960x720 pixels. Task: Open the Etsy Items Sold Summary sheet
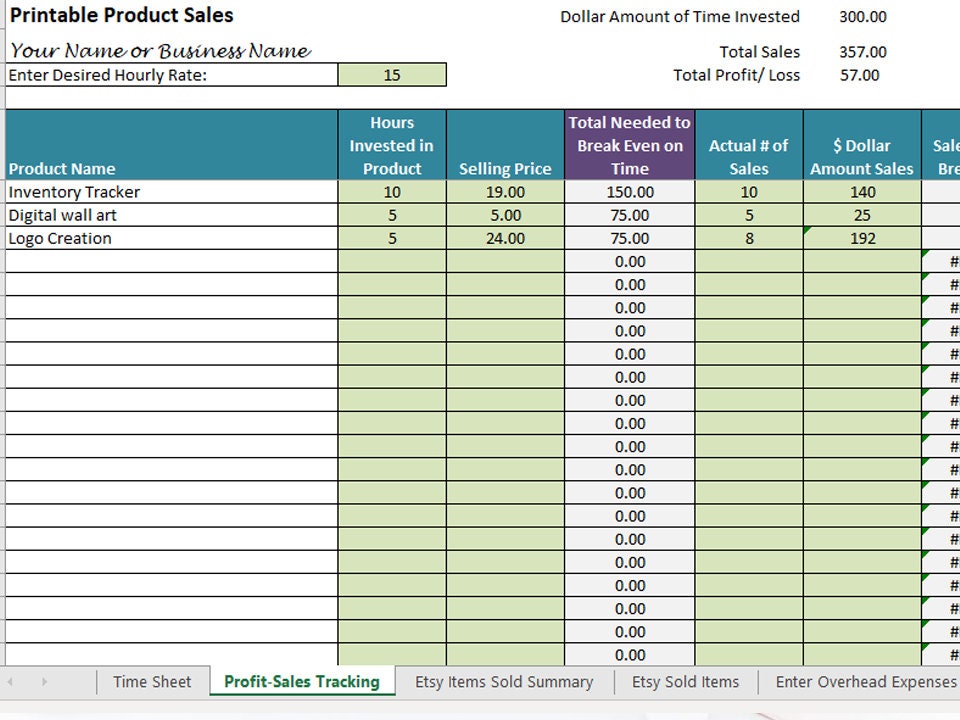pyautogui.click(x=504, y=681)
